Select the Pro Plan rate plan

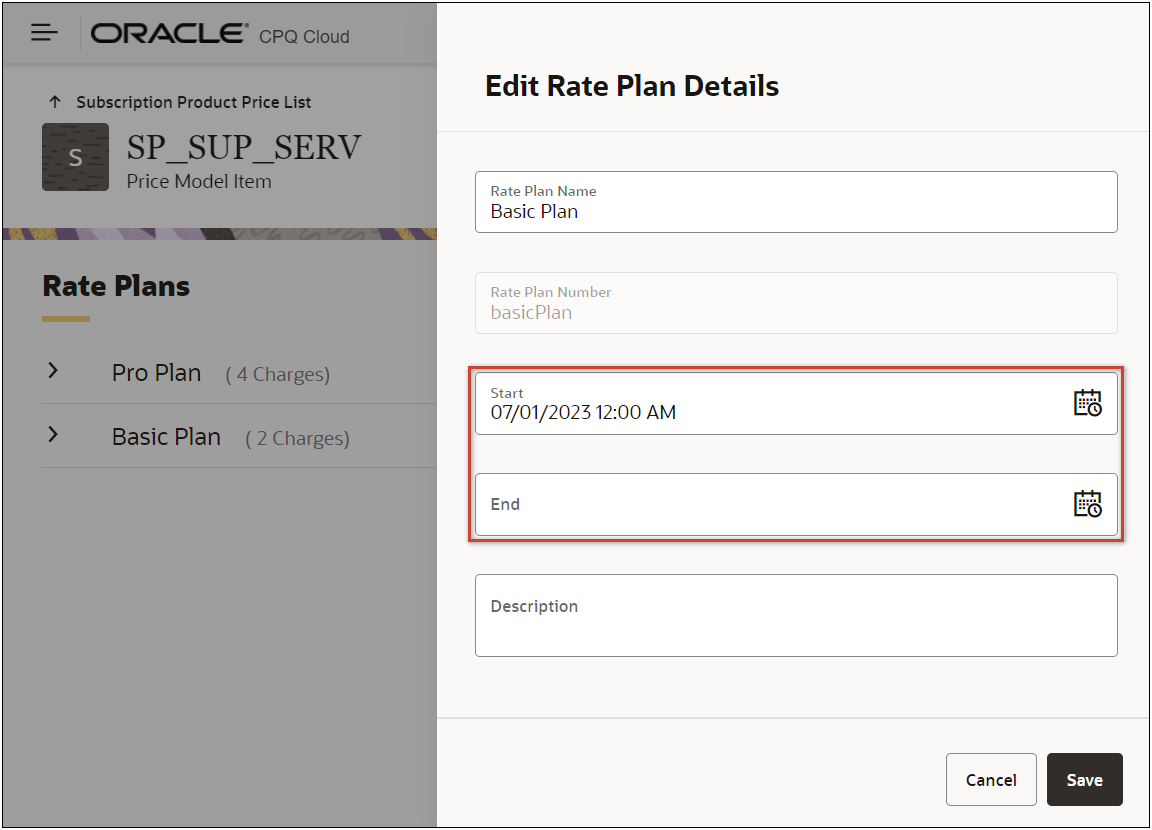(x=156, y=373)
